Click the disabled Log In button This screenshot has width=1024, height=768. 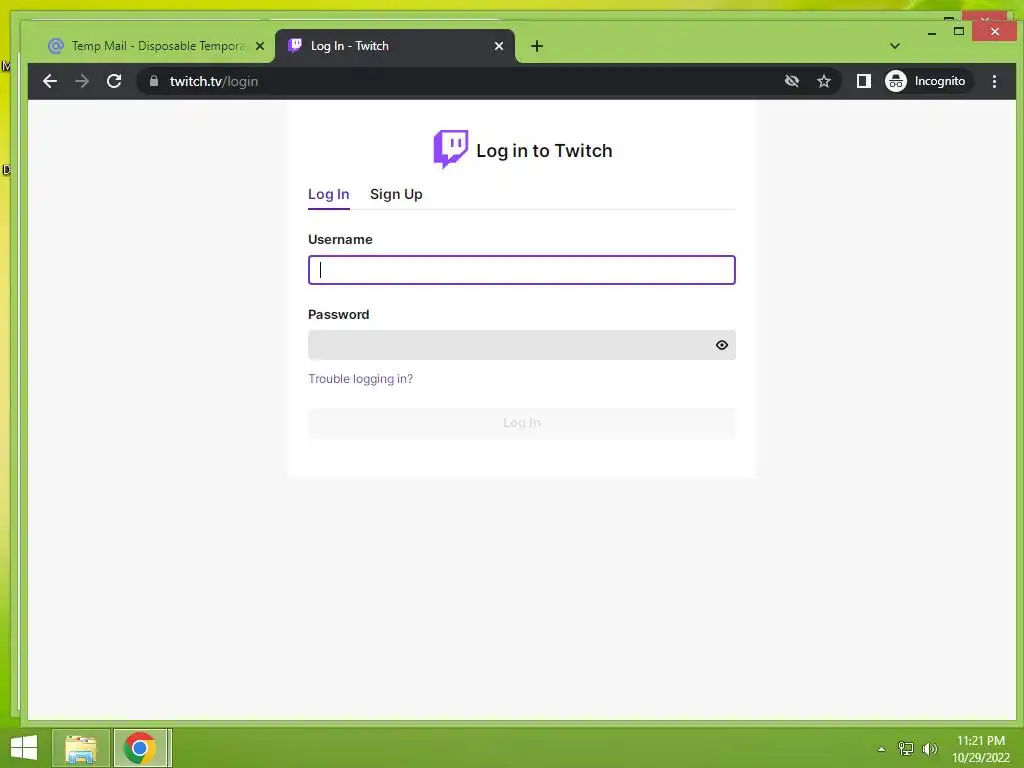pyautogui.click(x=522, y=423)
